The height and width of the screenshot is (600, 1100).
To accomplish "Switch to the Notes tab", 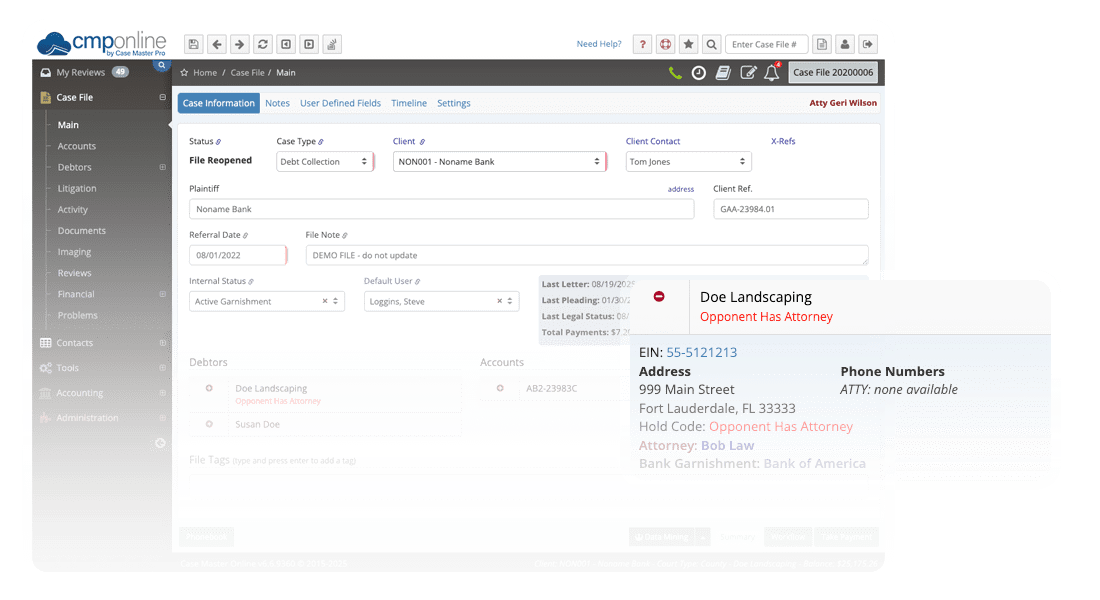I will [277, 102].
